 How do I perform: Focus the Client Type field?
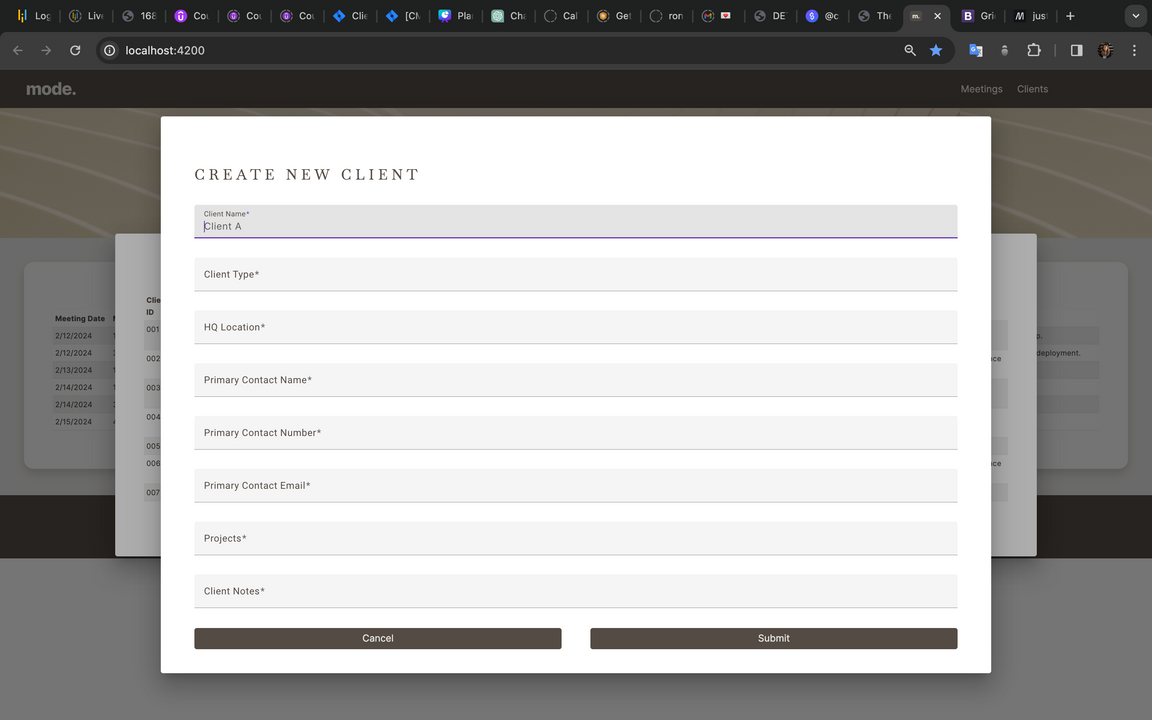click(x=575, y=274)
